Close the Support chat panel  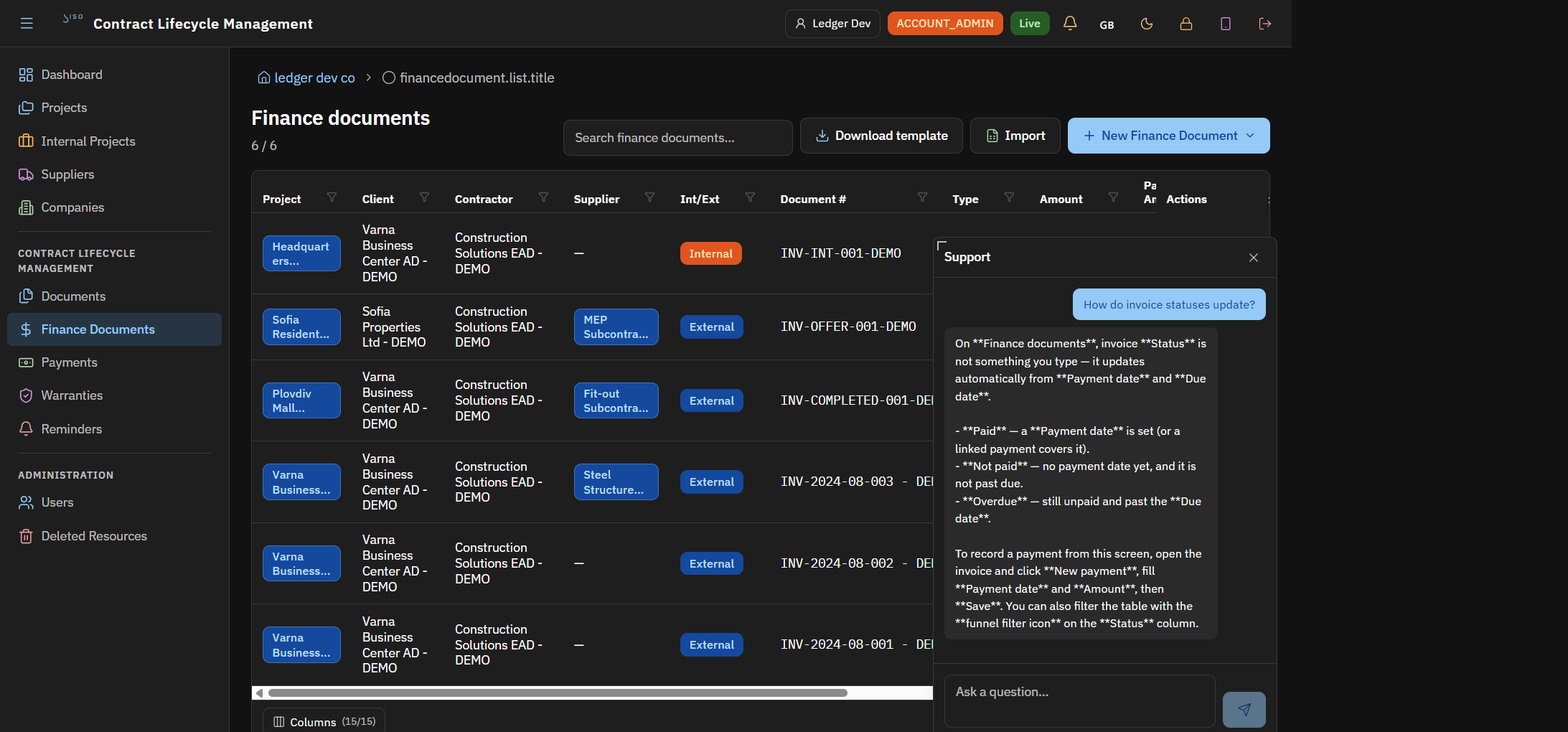pyautogui.click(x=1254, y=258)
